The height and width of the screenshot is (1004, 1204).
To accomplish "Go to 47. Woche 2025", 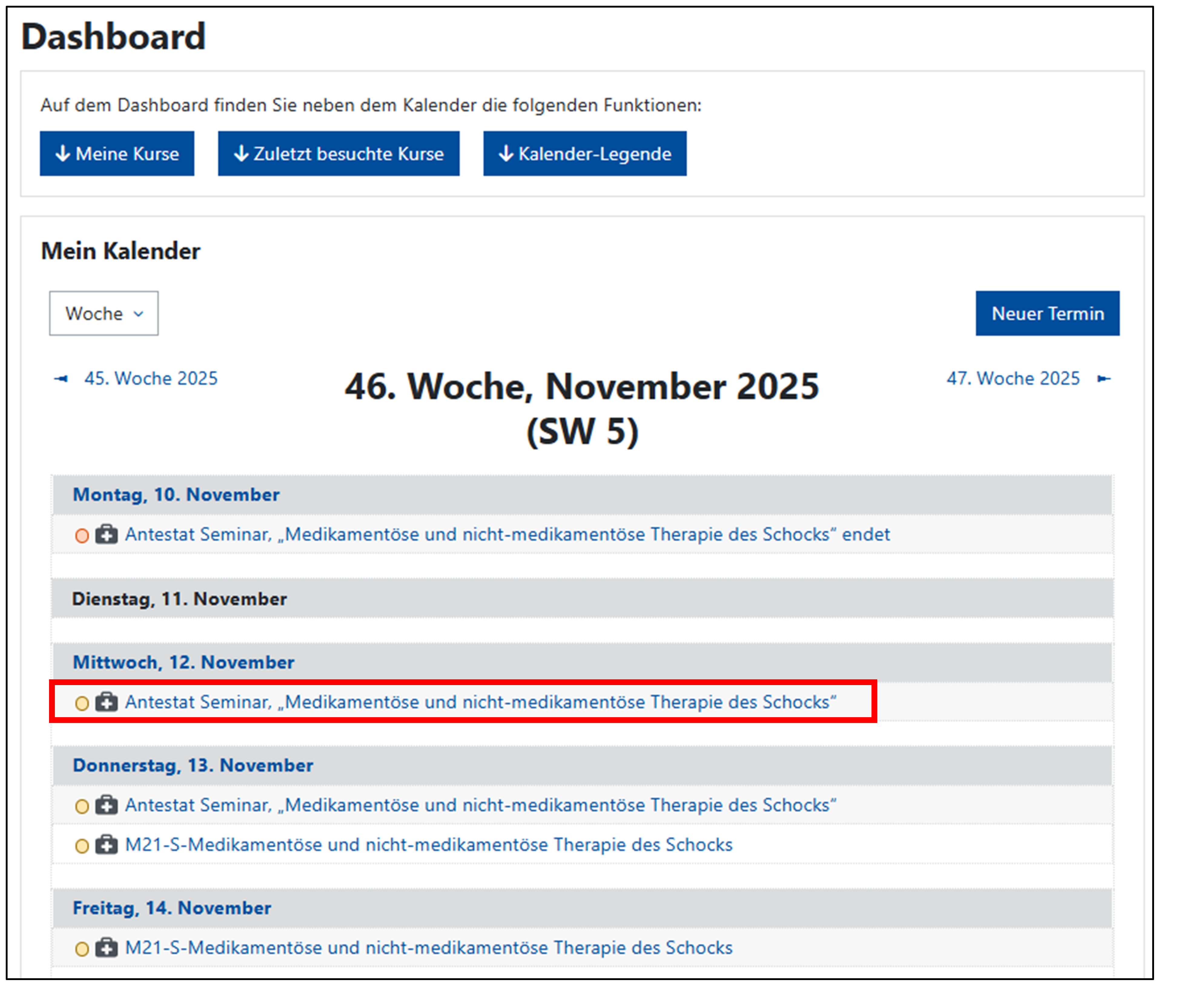I will point(1013,379).
